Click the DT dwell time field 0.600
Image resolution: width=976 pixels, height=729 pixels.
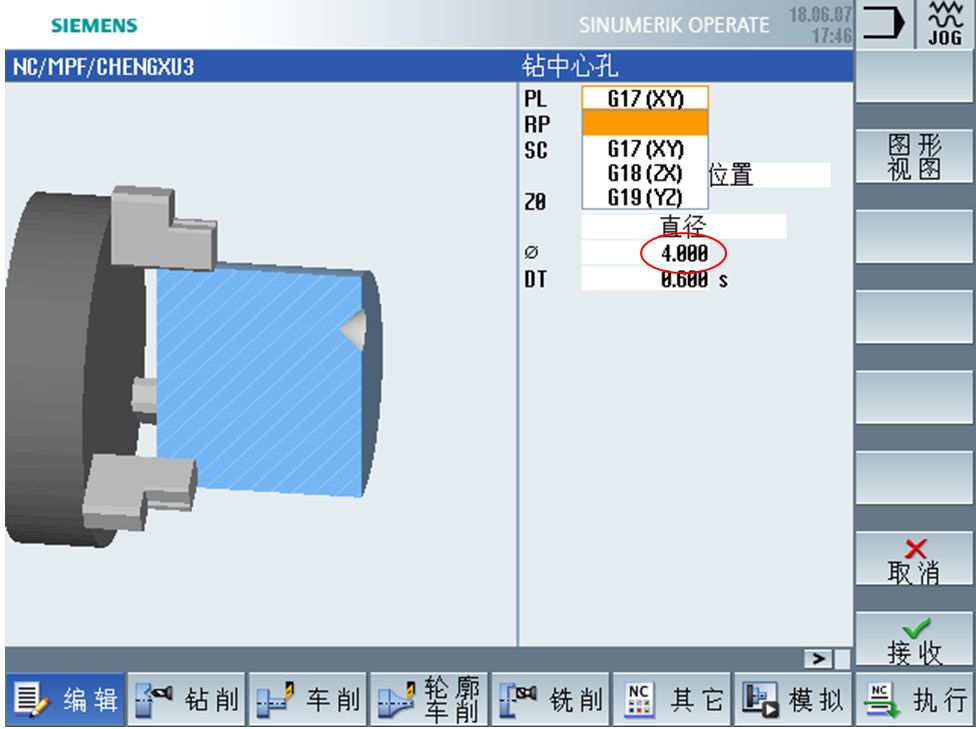(645, 279)
